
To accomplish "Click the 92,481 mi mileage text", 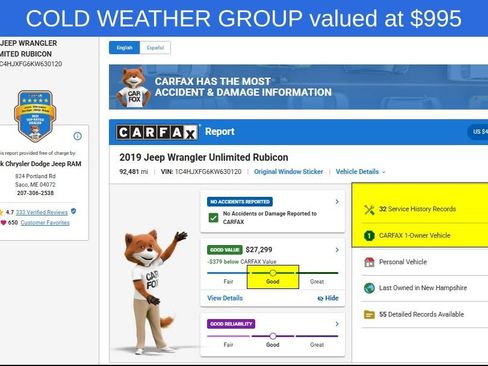I will [134, 172].
